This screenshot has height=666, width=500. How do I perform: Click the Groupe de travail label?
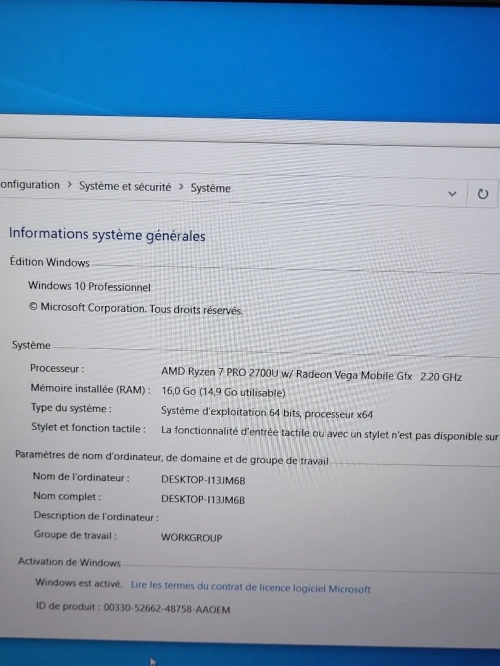(x=76, y=535)
